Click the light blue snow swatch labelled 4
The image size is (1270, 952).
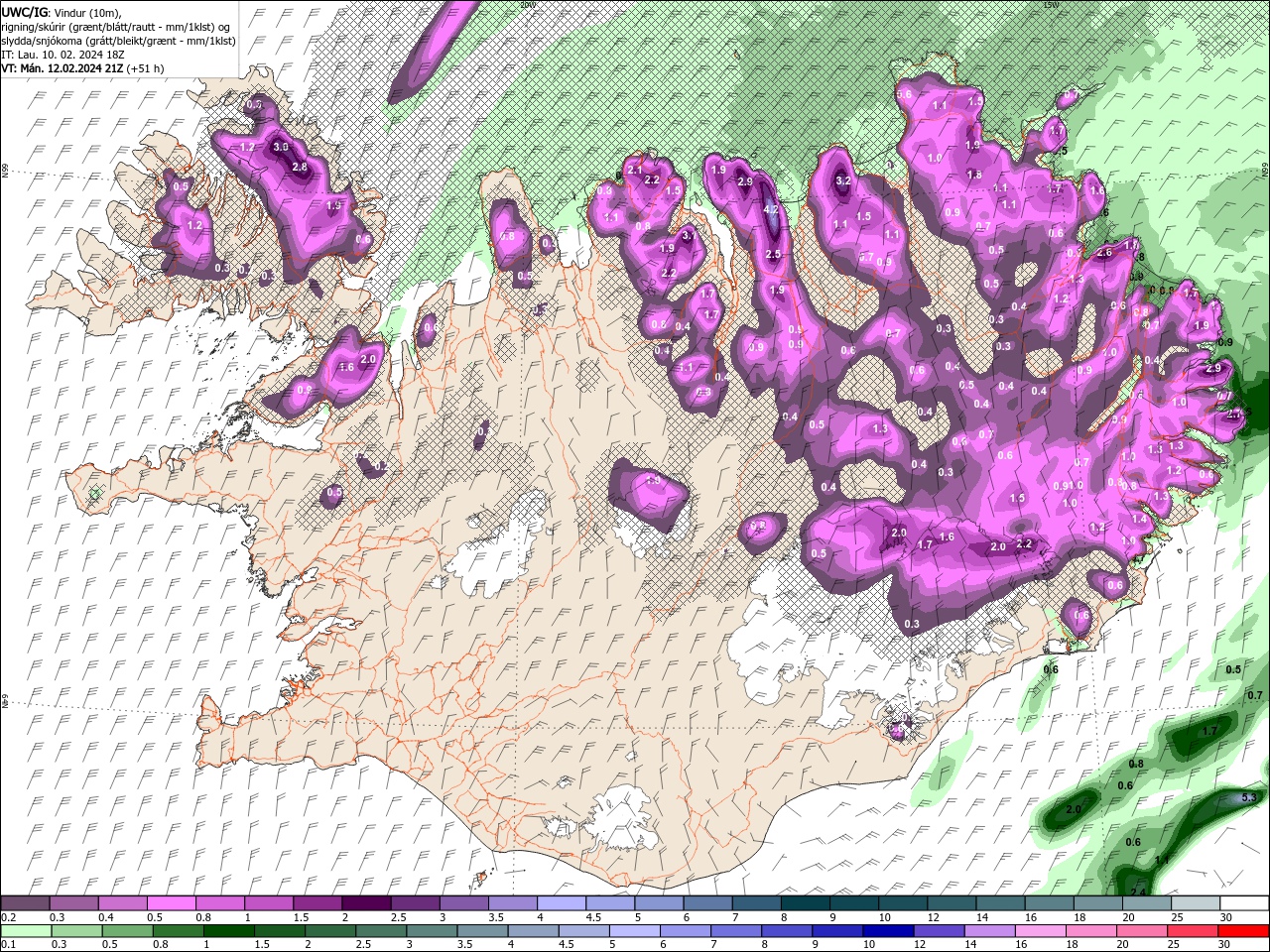point(562,903)
